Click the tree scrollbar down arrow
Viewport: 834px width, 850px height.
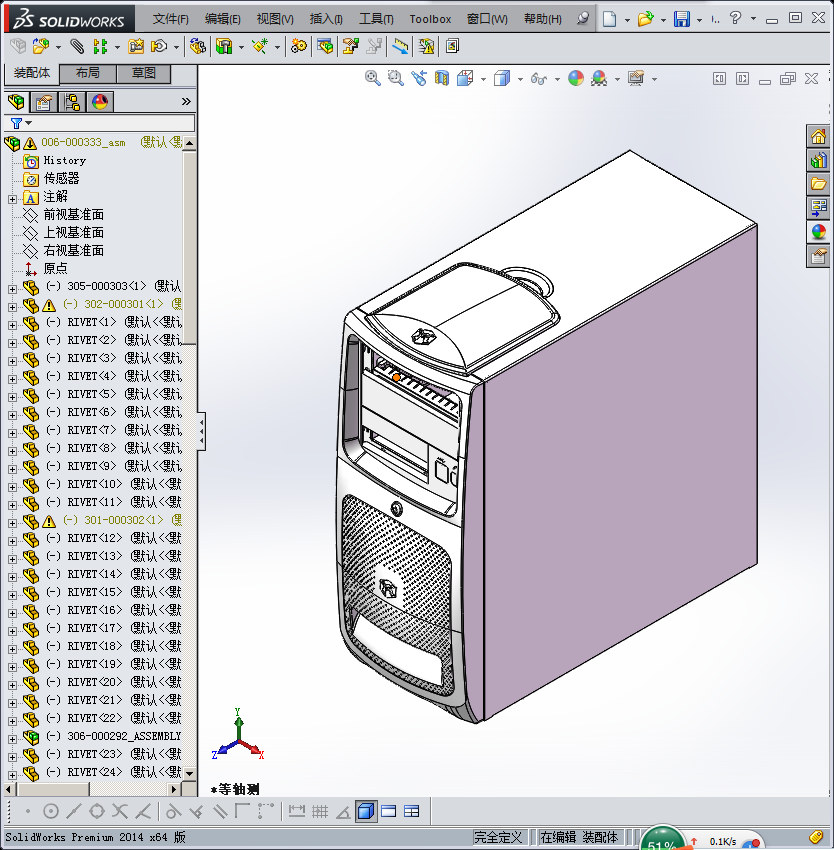point(189,773)
